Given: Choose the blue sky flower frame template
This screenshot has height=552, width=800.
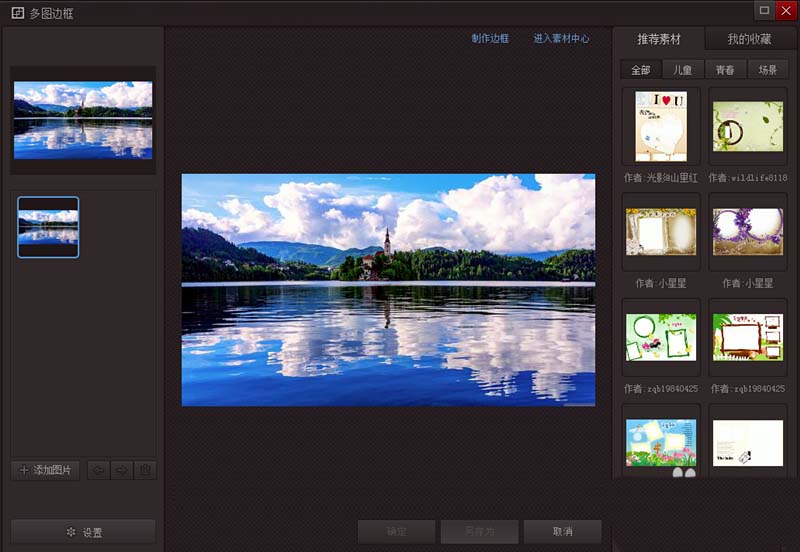Looking at the screenshot, I should [x=661, y=442].
